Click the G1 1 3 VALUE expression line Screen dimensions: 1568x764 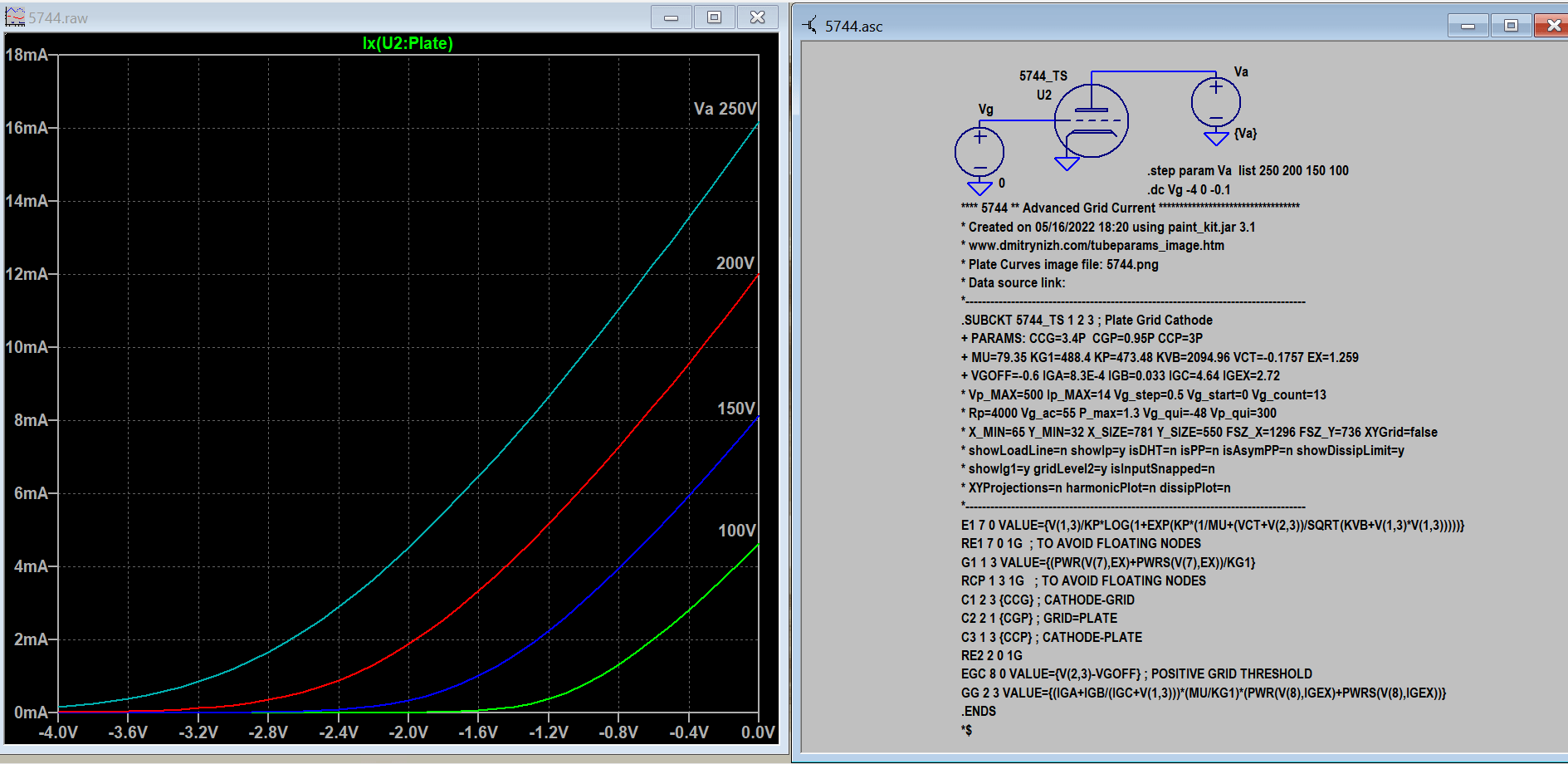pyautogui.click(x=1108, y=562)
